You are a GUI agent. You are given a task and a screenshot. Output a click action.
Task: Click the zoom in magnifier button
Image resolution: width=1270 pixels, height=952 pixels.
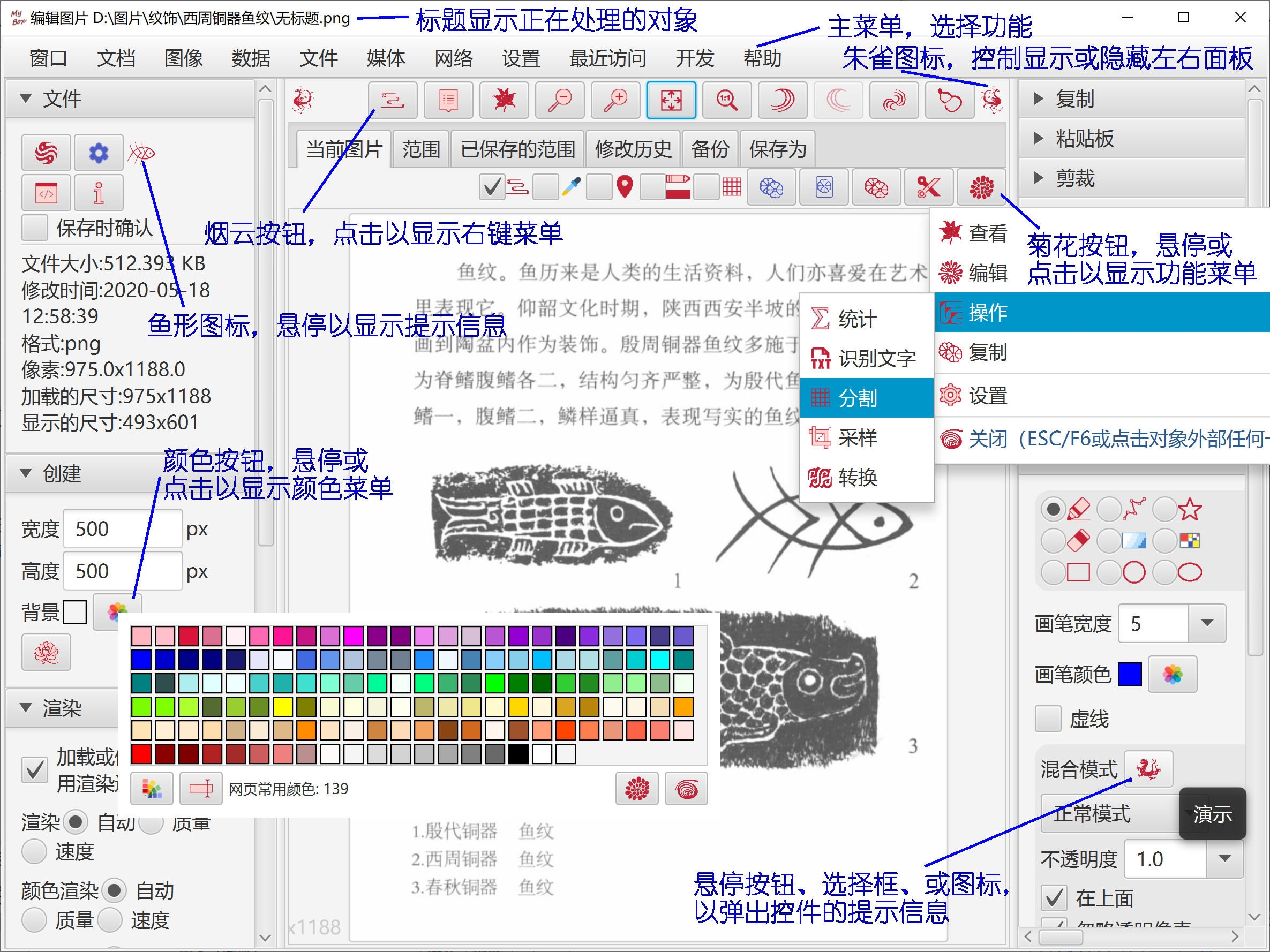pyautogui.click(x=615, y=101)
